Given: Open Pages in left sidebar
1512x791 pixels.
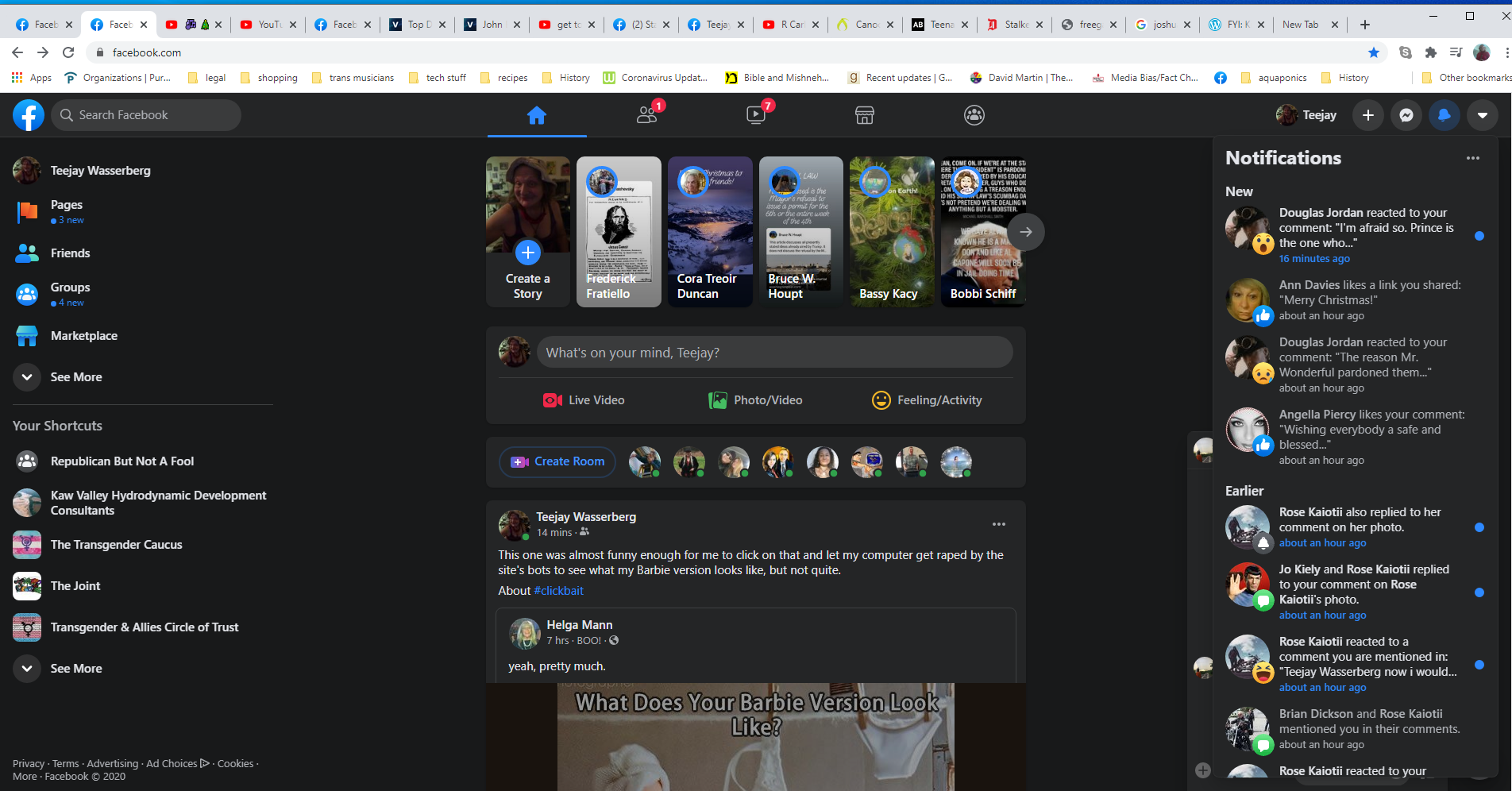Looking at the screenshot, I should tap(143, 212).
